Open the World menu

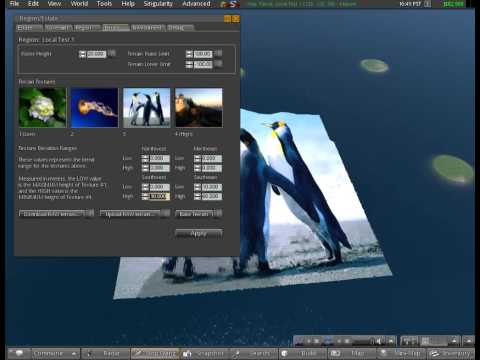[79, 4]
